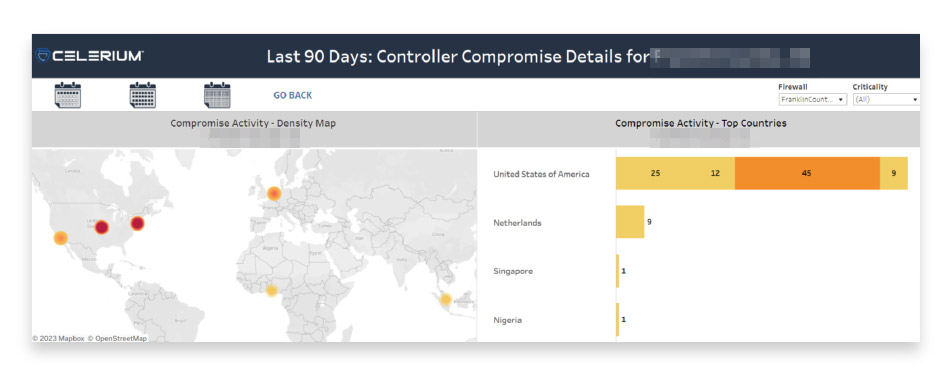
Task: Click the Celerium shield logo
Action: (43, 56)
